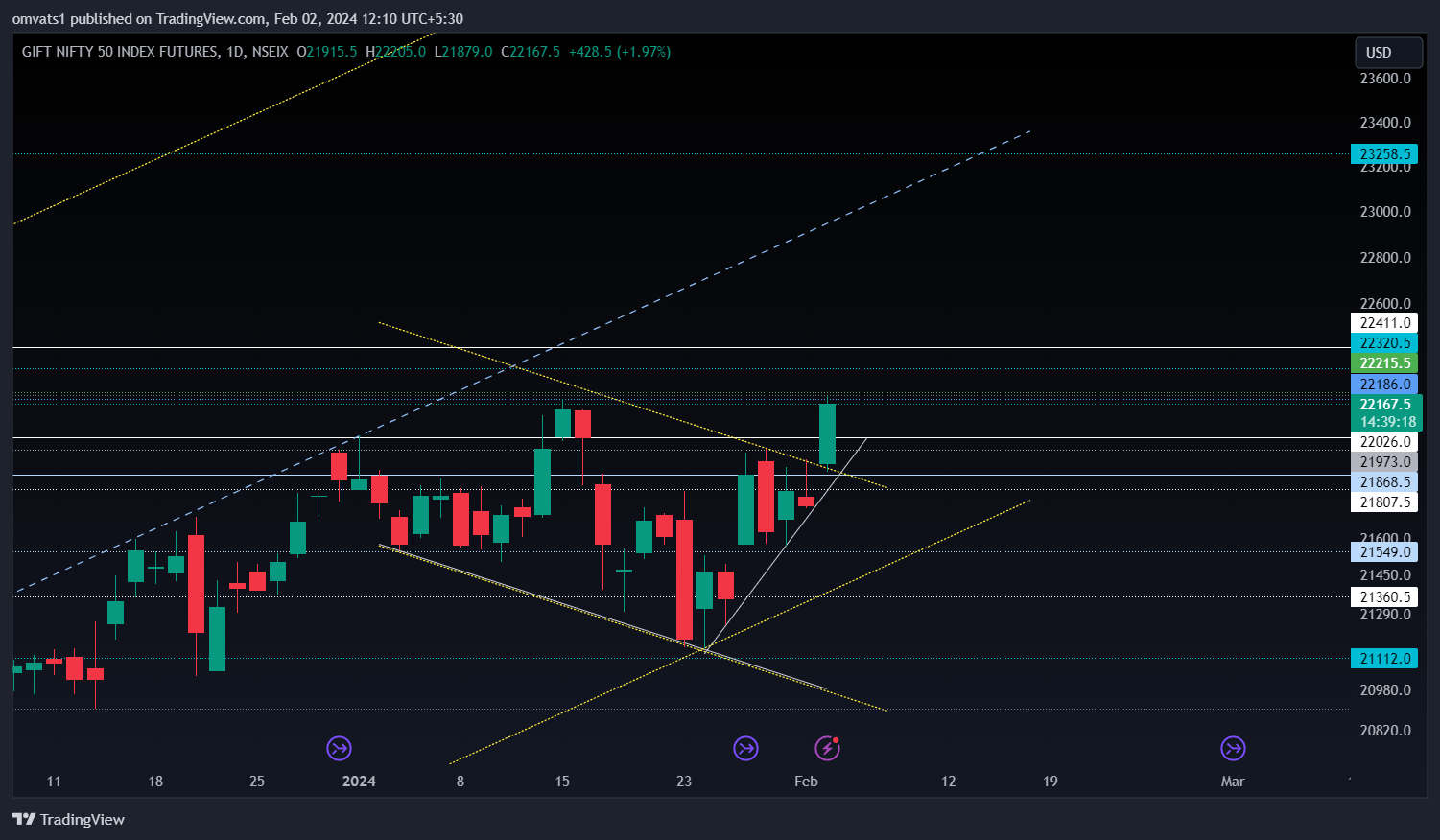Click the open value O21915.5 in the legend
Image resolution: width=1440 pixels, height=840 pixels.
[327, 52]
